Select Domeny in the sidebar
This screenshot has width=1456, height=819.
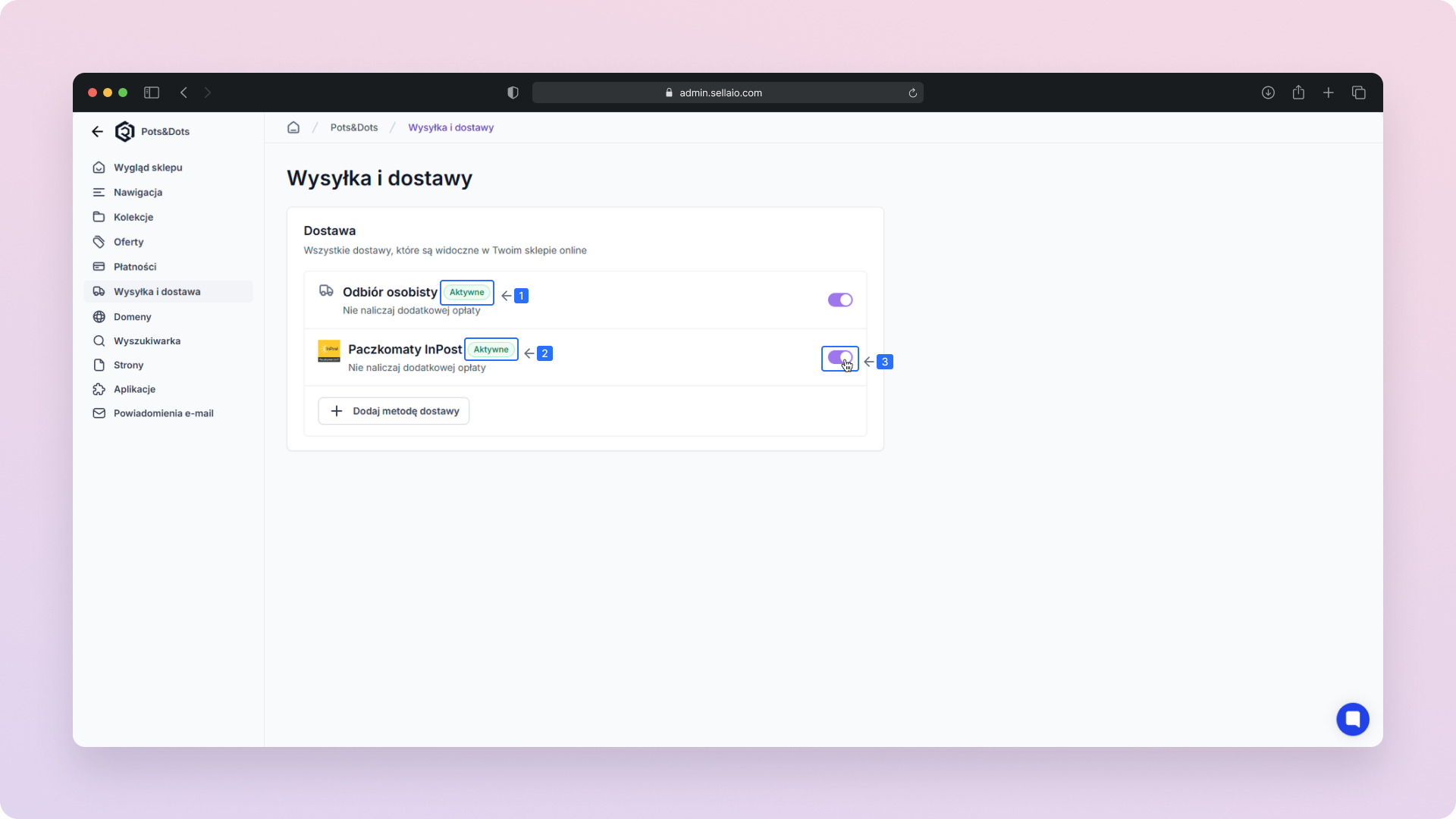tap(132, 317)
